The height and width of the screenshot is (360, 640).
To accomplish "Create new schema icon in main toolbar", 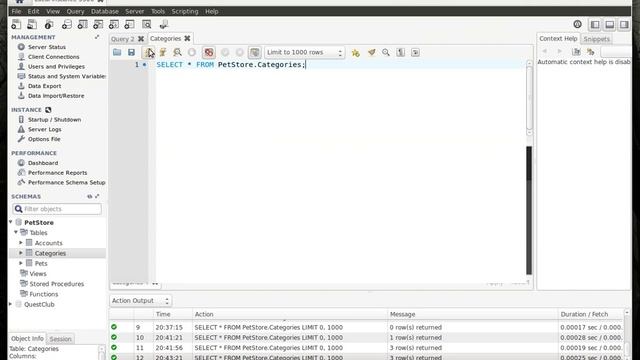I will (66, 24).
